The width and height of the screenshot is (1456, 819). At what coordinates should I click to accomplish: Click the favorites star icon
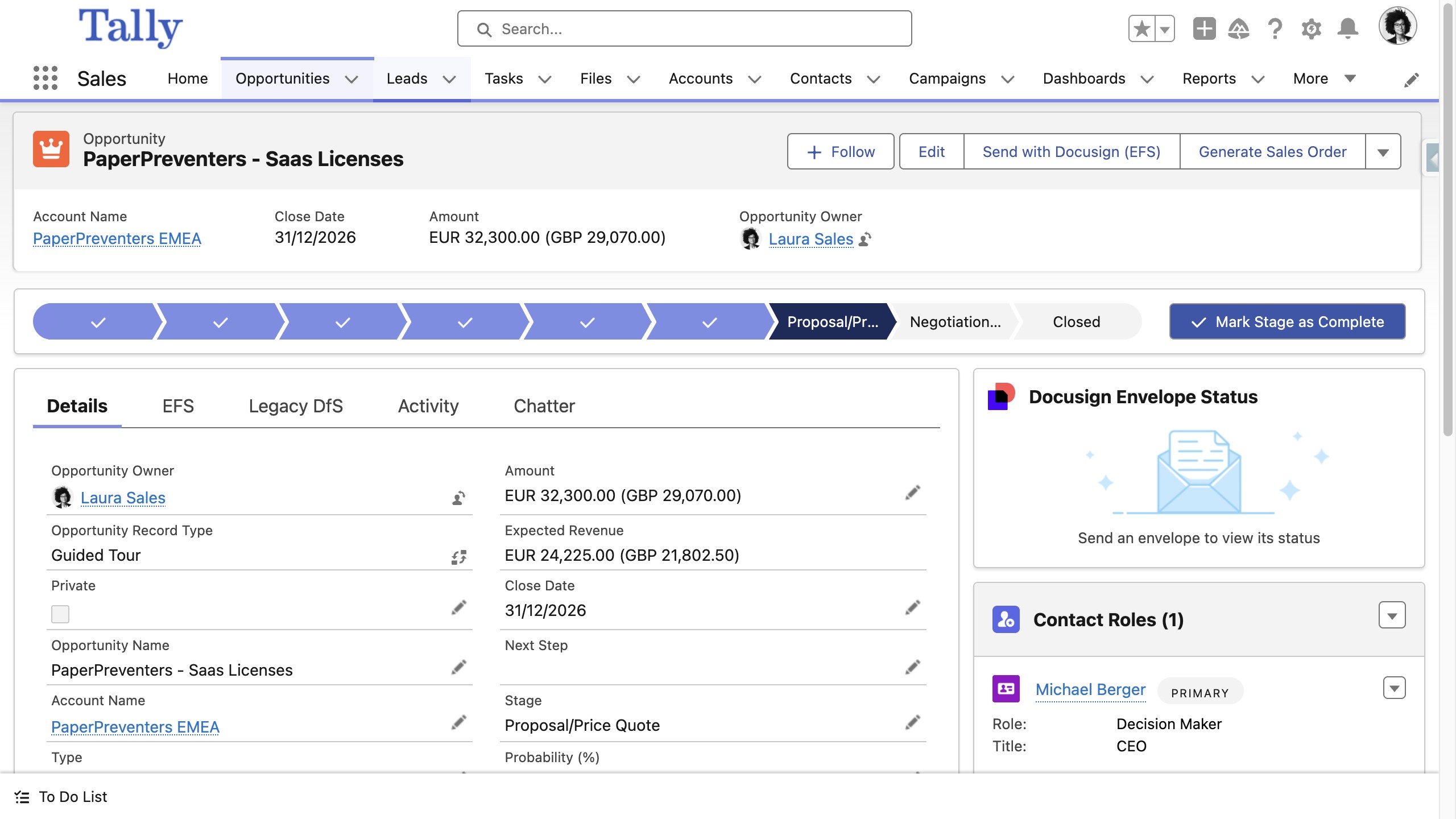(1141, 28)
